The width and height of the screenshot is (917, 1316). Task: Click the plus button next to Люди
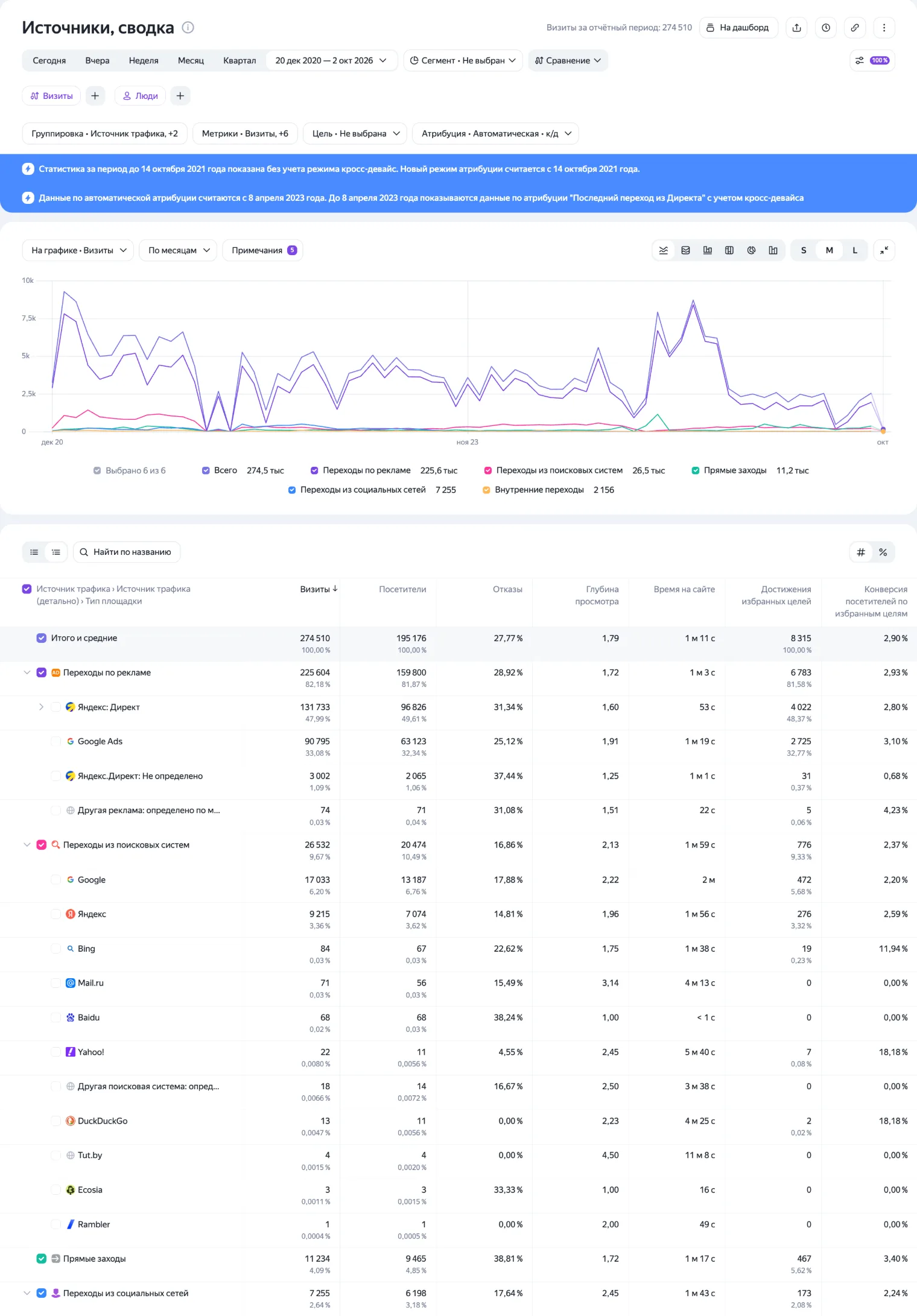(x=180, y=96)
